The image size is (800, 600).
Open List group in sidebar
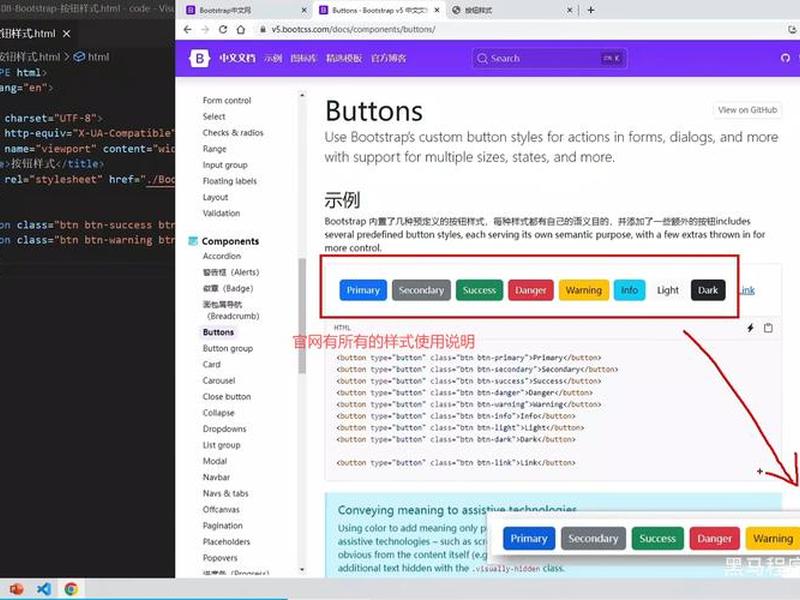(221, 445)
